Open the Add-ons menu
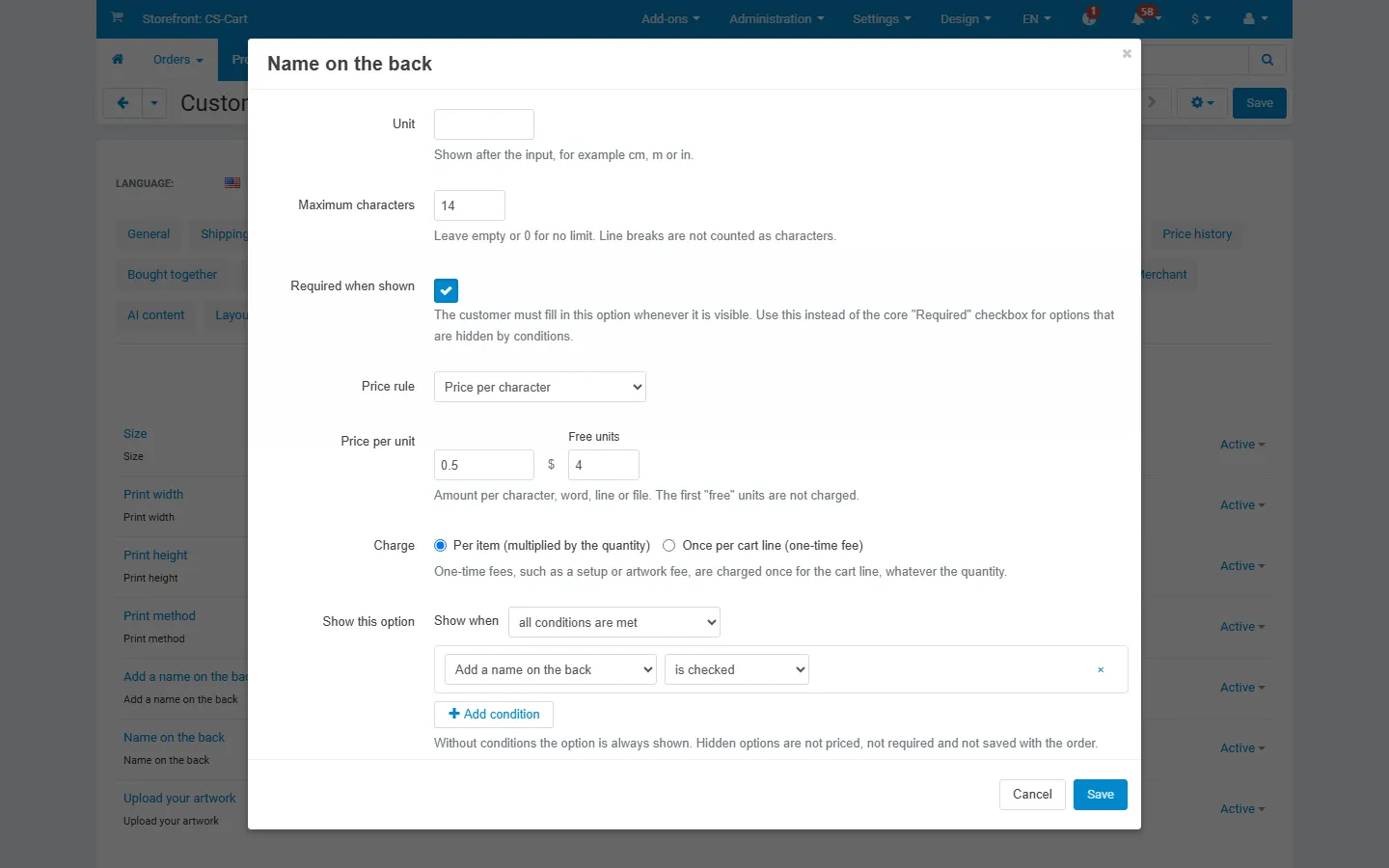The image size is (1389, 868). pos(670,18)
